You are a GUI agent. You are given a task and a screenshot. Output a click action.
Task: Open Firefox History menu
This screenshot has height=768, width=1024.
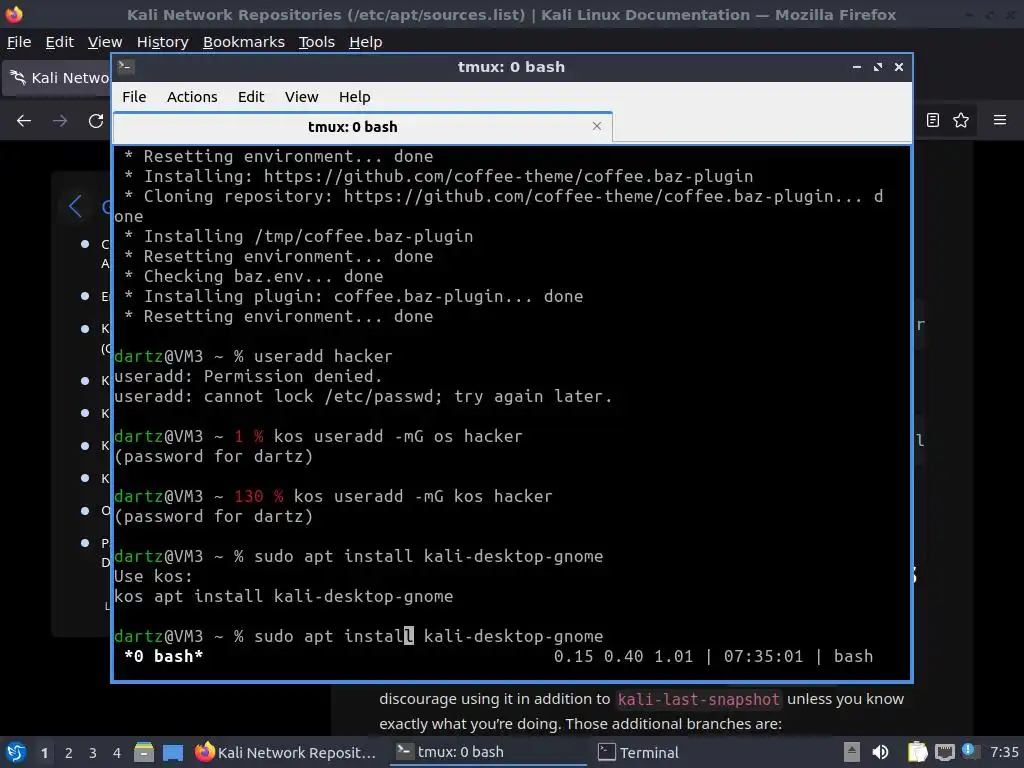tap(163, 42)
